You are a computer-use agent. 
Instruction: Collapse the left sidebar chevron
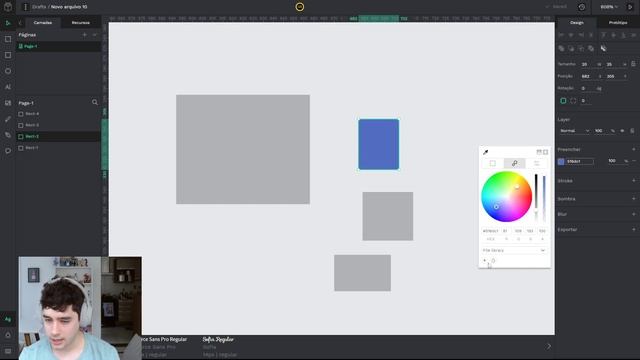pyautogui.click(x=20, y=23)
